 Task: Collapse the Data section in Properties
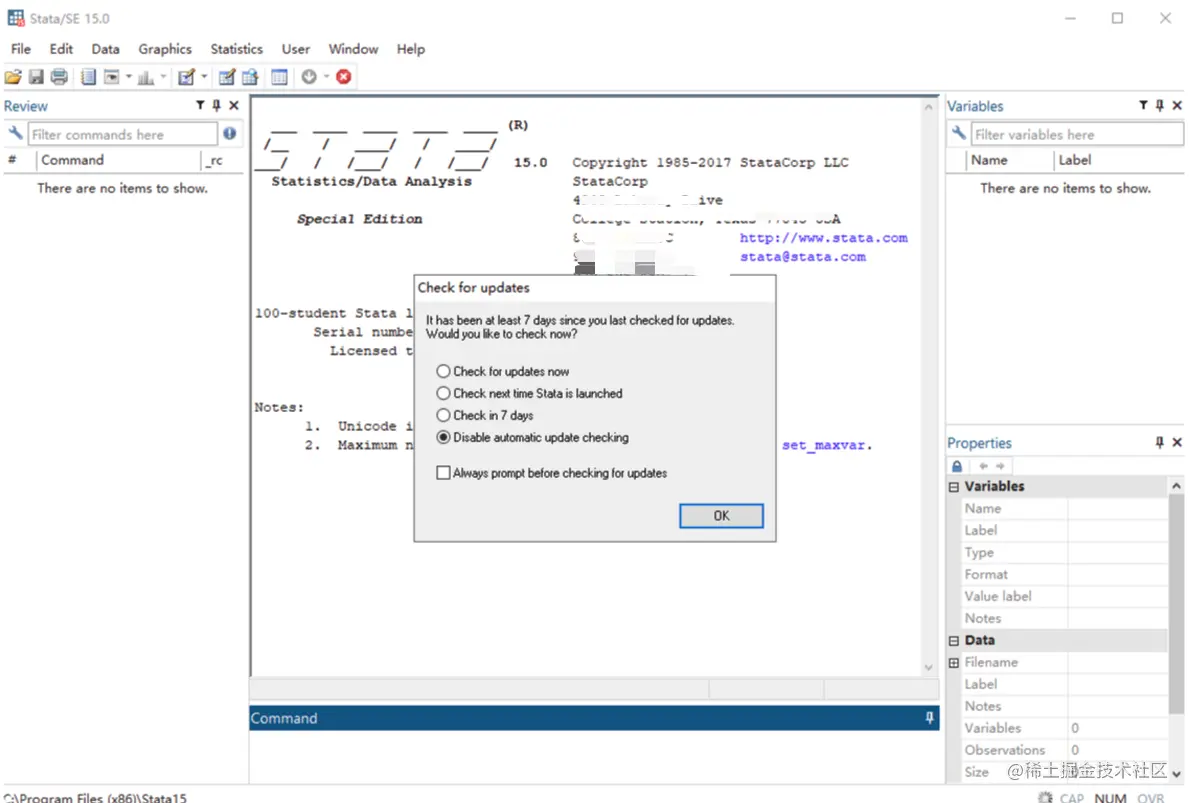(x=954, y=641)
